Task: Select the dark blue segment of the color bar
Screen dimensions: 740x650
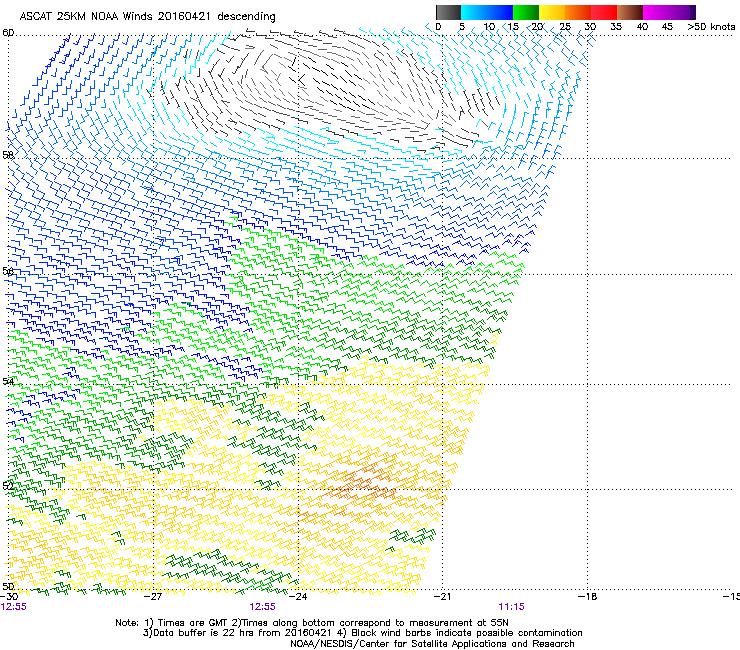Action: click(x=500, y=12)
